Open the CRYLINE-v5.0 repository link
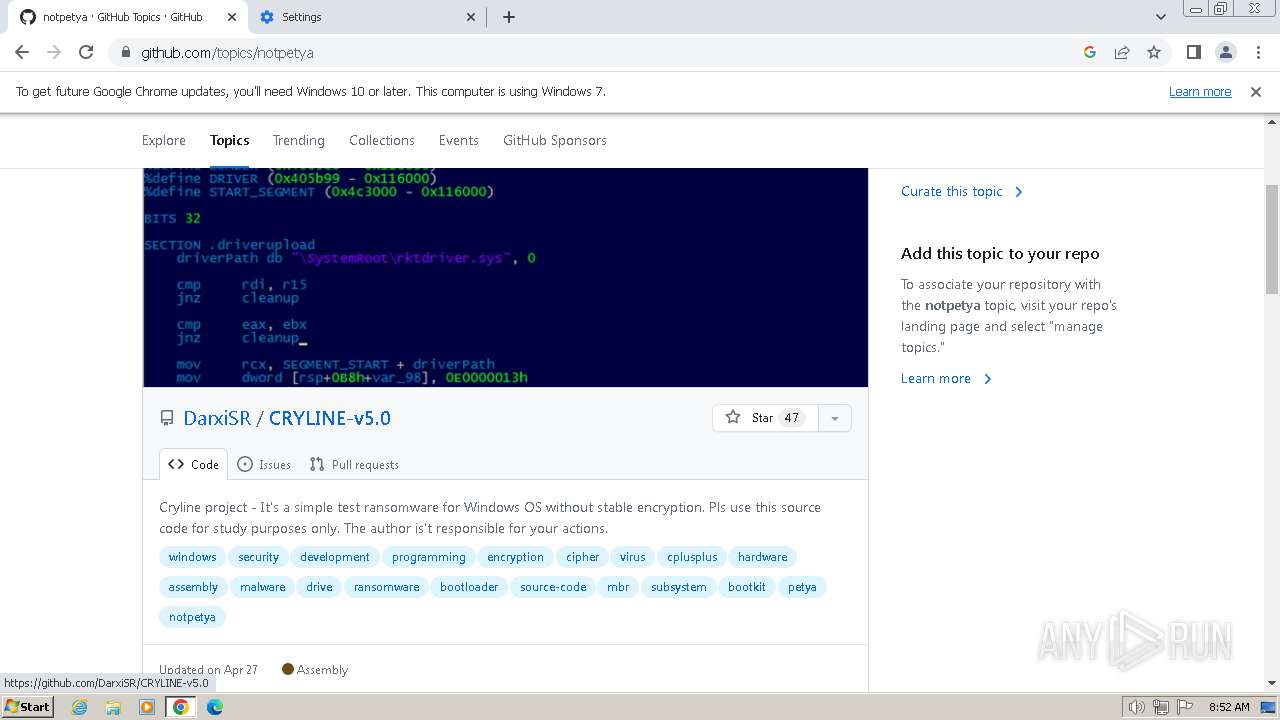The image size is (1280, 720). [x=330, y=418]
